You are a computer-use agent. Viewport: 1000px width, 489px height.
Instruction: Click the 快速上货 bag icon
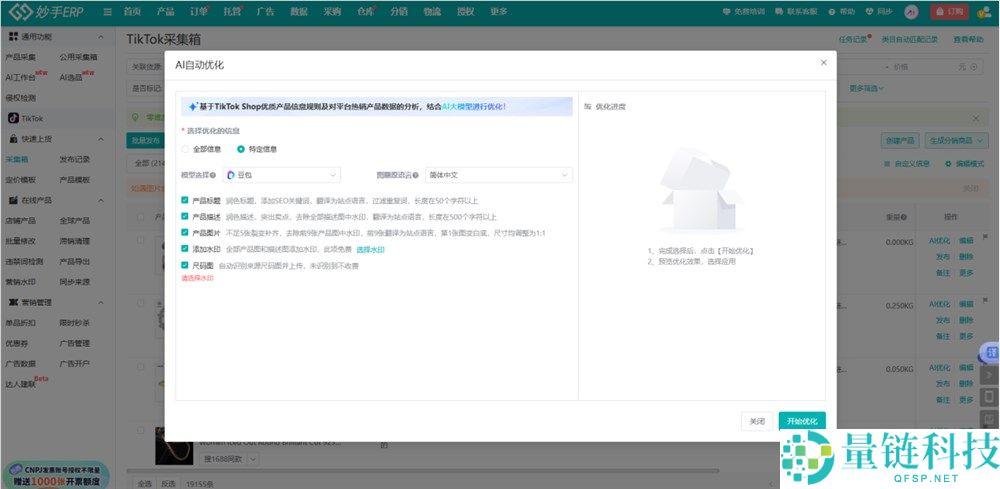tap(13, 138)
